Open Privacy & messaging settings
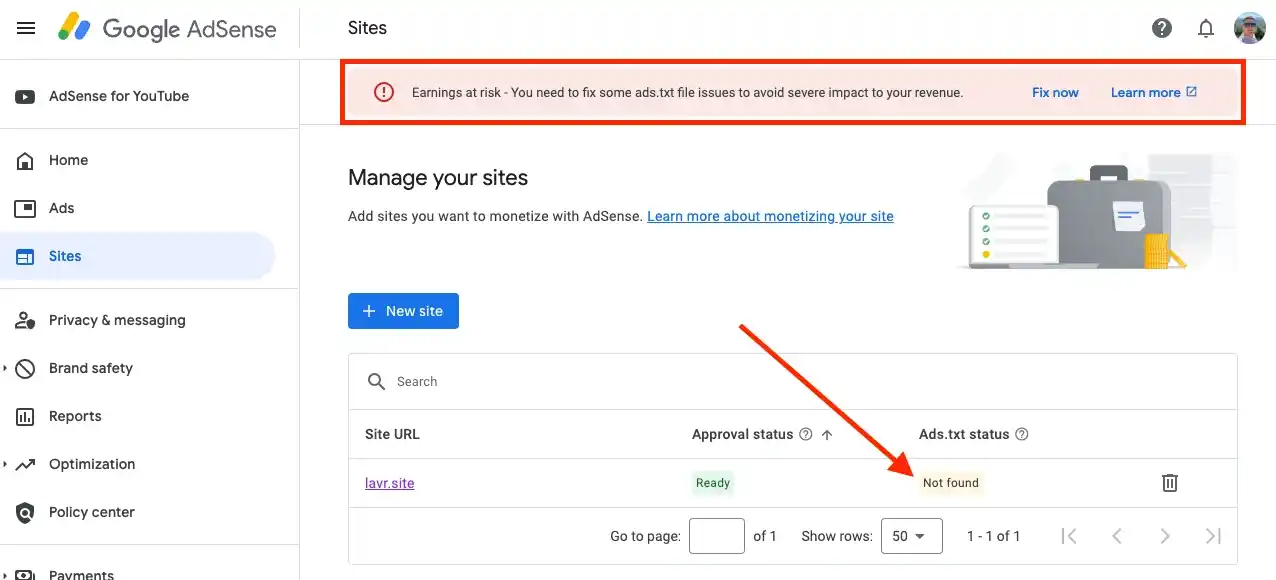1276x580 pixels. [x=116, y=320]
